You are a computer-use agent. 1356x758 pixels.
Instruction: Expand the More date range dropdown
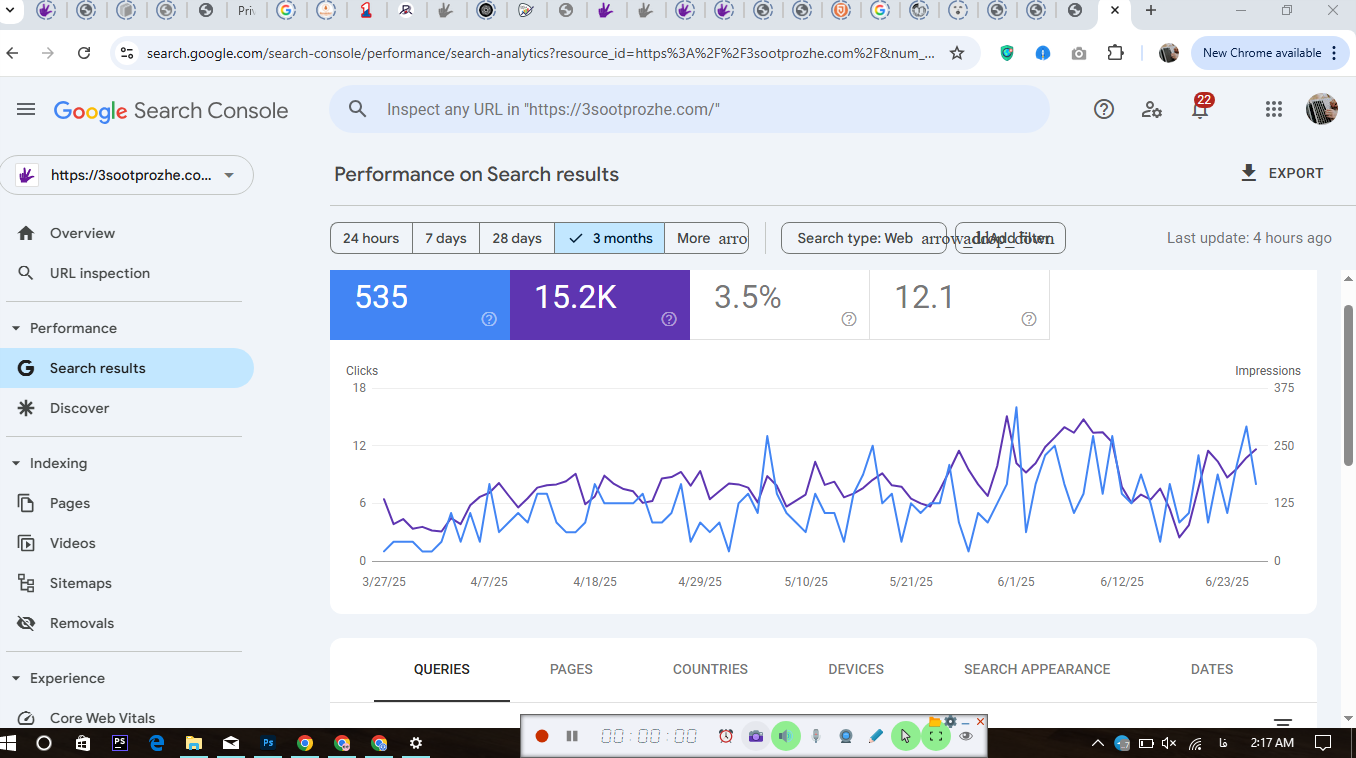tap(707, 238)
